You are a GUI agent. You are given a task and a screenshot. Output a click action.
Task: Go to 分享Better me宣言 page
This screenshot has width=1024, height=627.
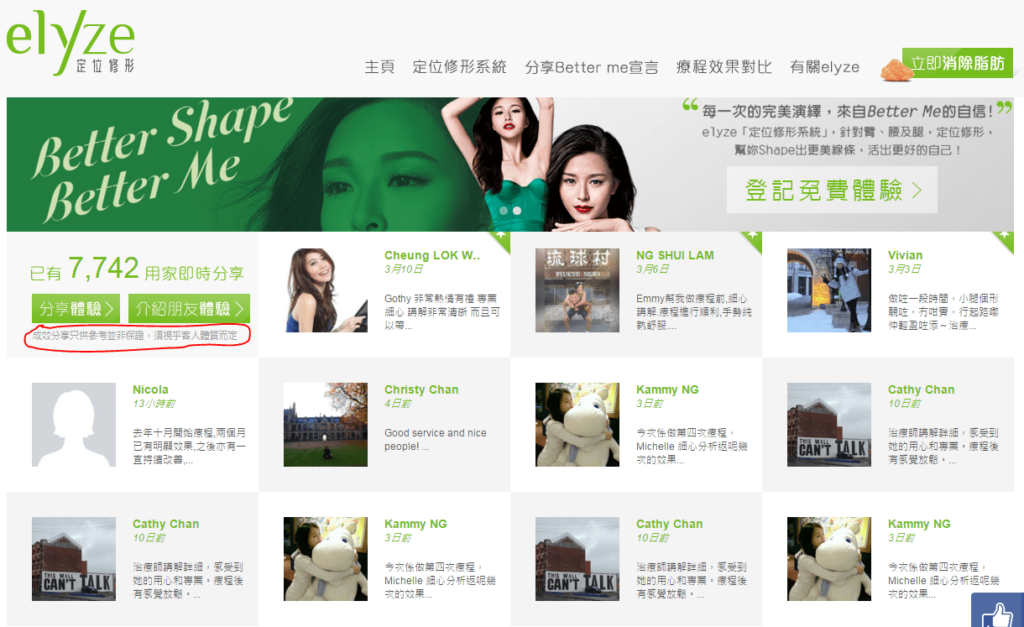(592, 67)
